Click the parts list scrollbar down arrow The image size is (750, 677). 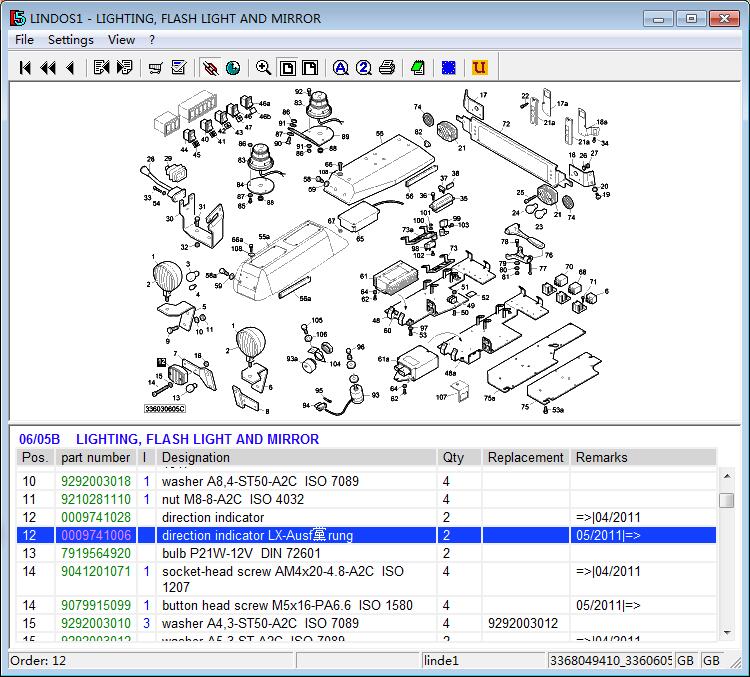pos(727,633)
